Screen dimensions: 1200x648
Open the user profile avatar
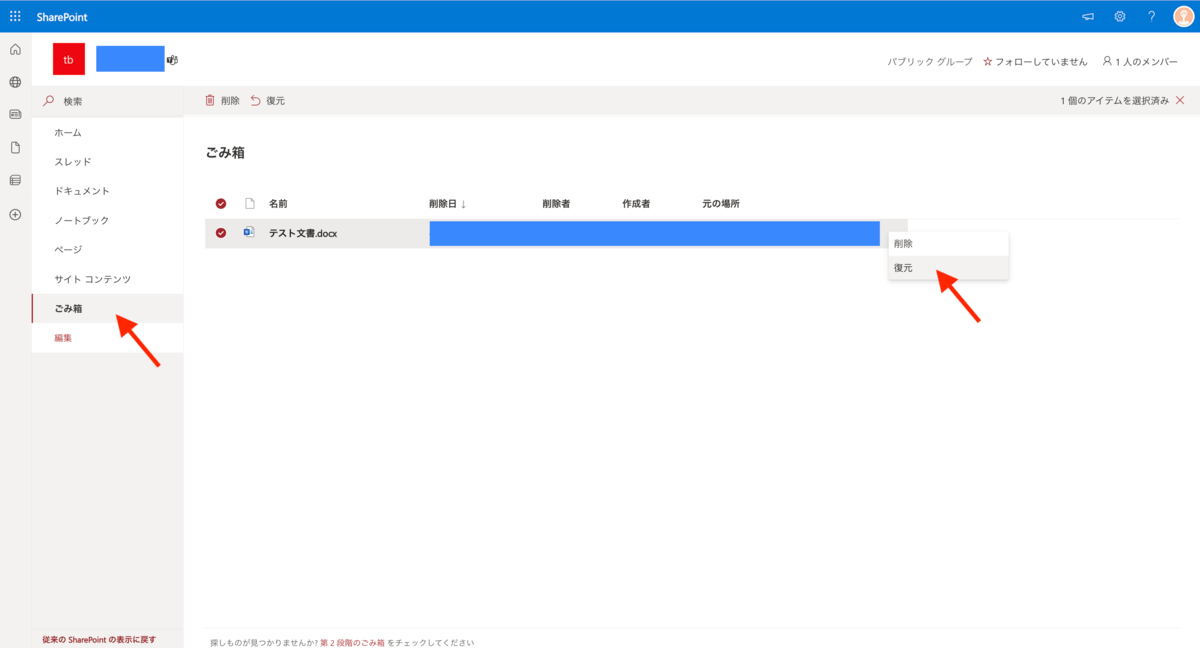[x=1183, y=16]
